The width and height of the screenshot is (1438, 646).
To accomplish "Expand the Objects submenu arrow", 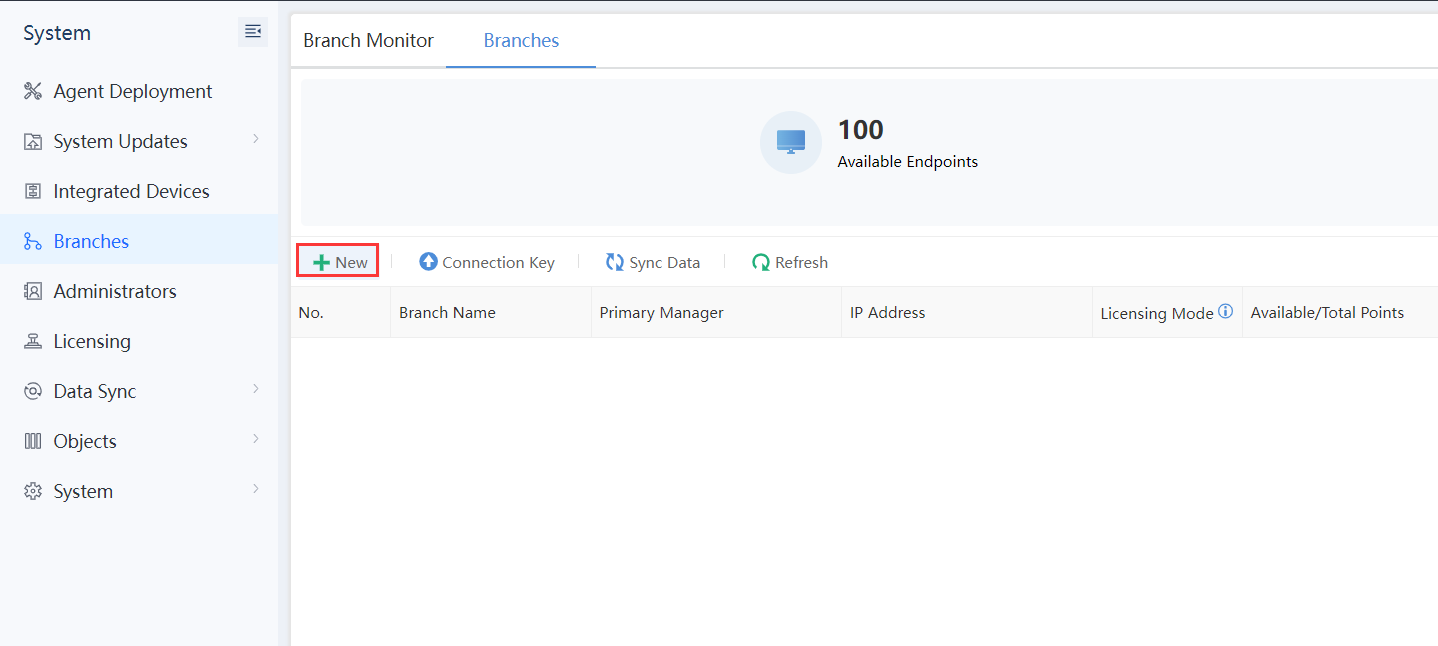I will coord(256,439).
